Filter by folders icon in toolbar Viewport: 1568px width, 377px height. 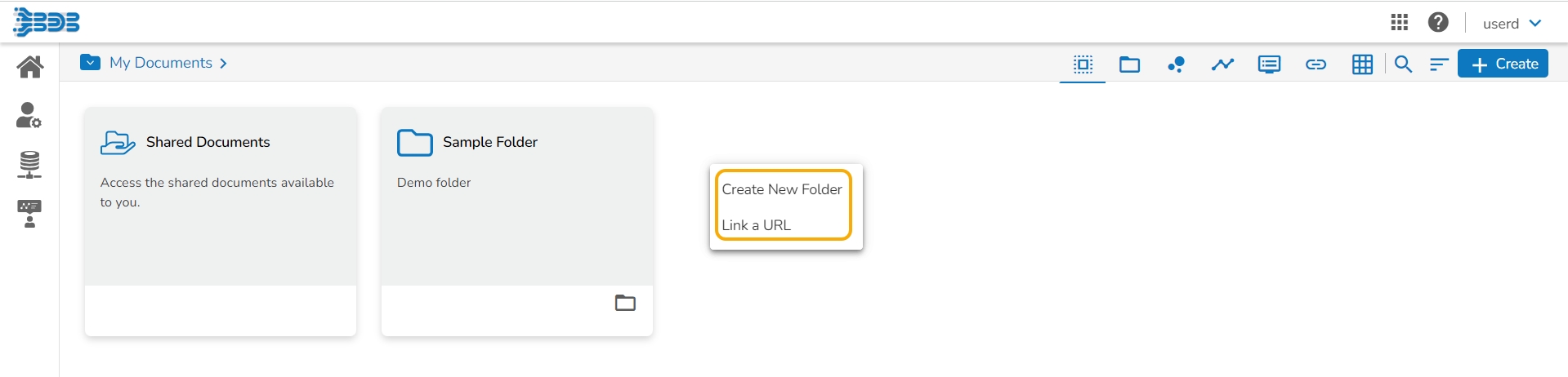[1129, 64]
